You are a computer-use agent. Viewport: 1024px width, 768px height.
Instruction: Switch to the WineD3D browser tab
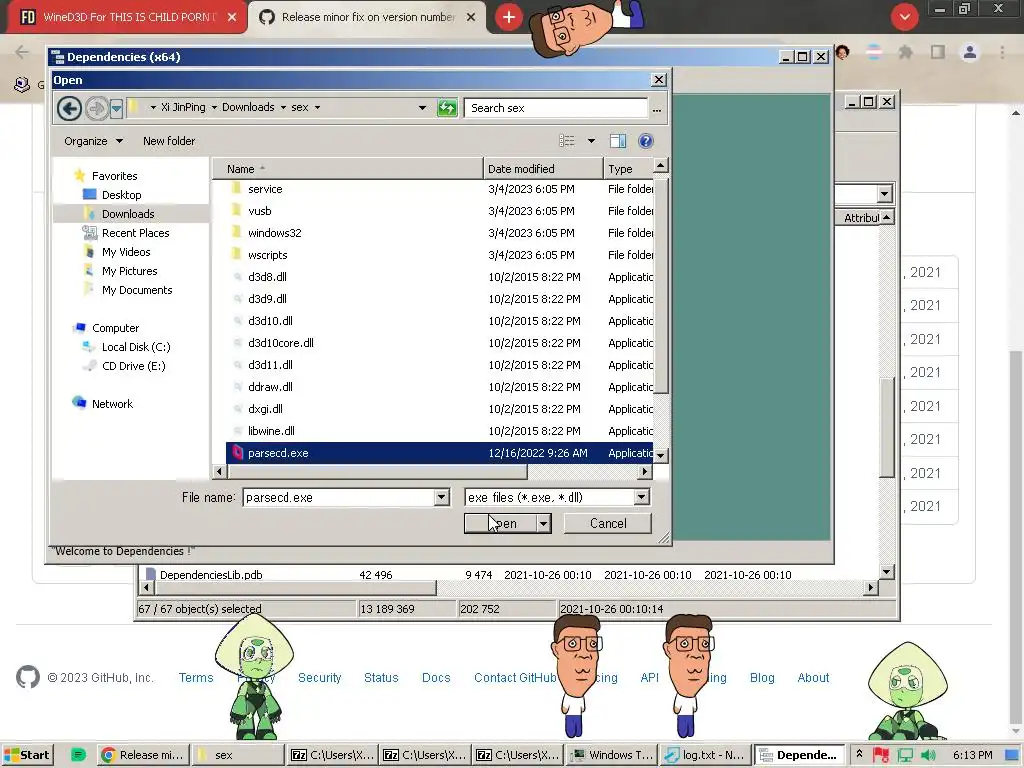coord(128,17)
